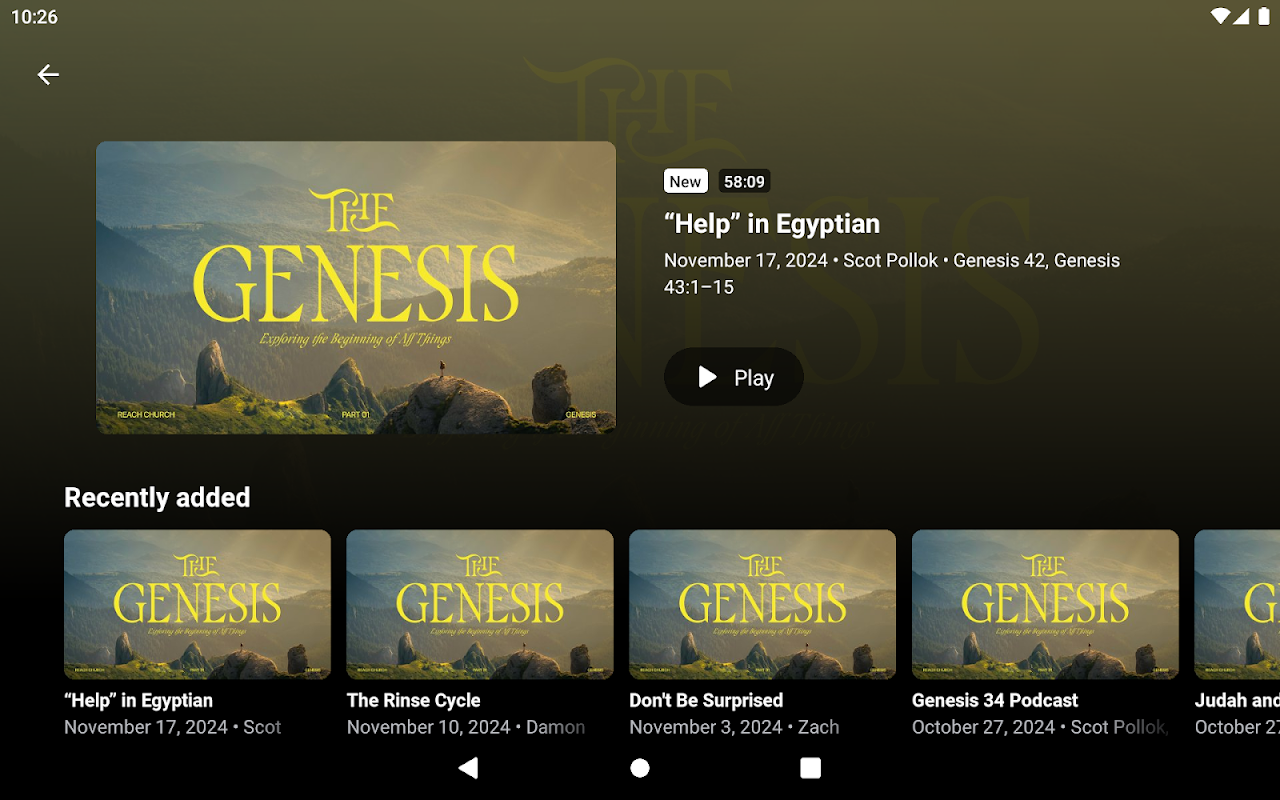Image resolution: width=1280 pixels, height=800 pixels.
Task: Open "Don't Be Surprised" thumbnail
Action: tap(762, 605)
